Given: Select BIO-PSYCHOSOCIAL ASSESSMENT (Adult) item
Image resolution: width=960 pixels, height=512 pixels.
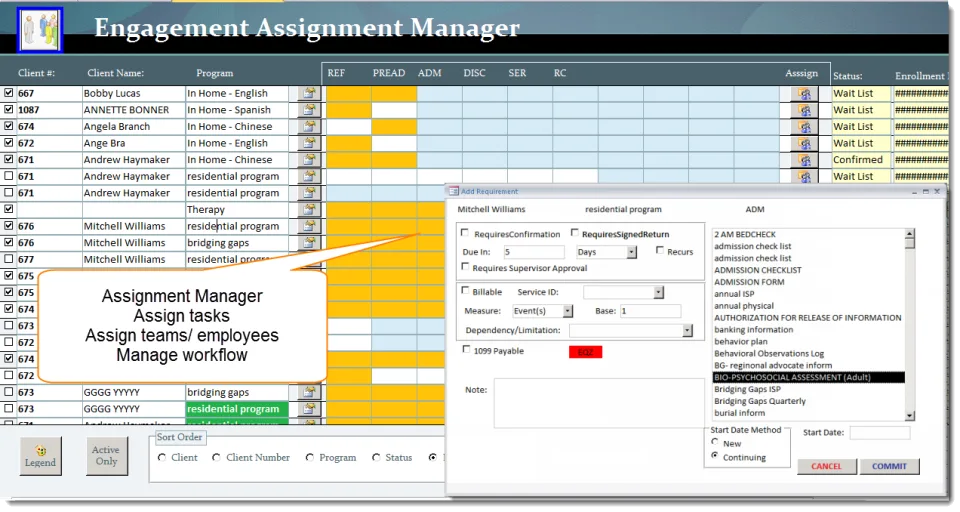Looking at the screenshot, I should [x=808, y=377].
